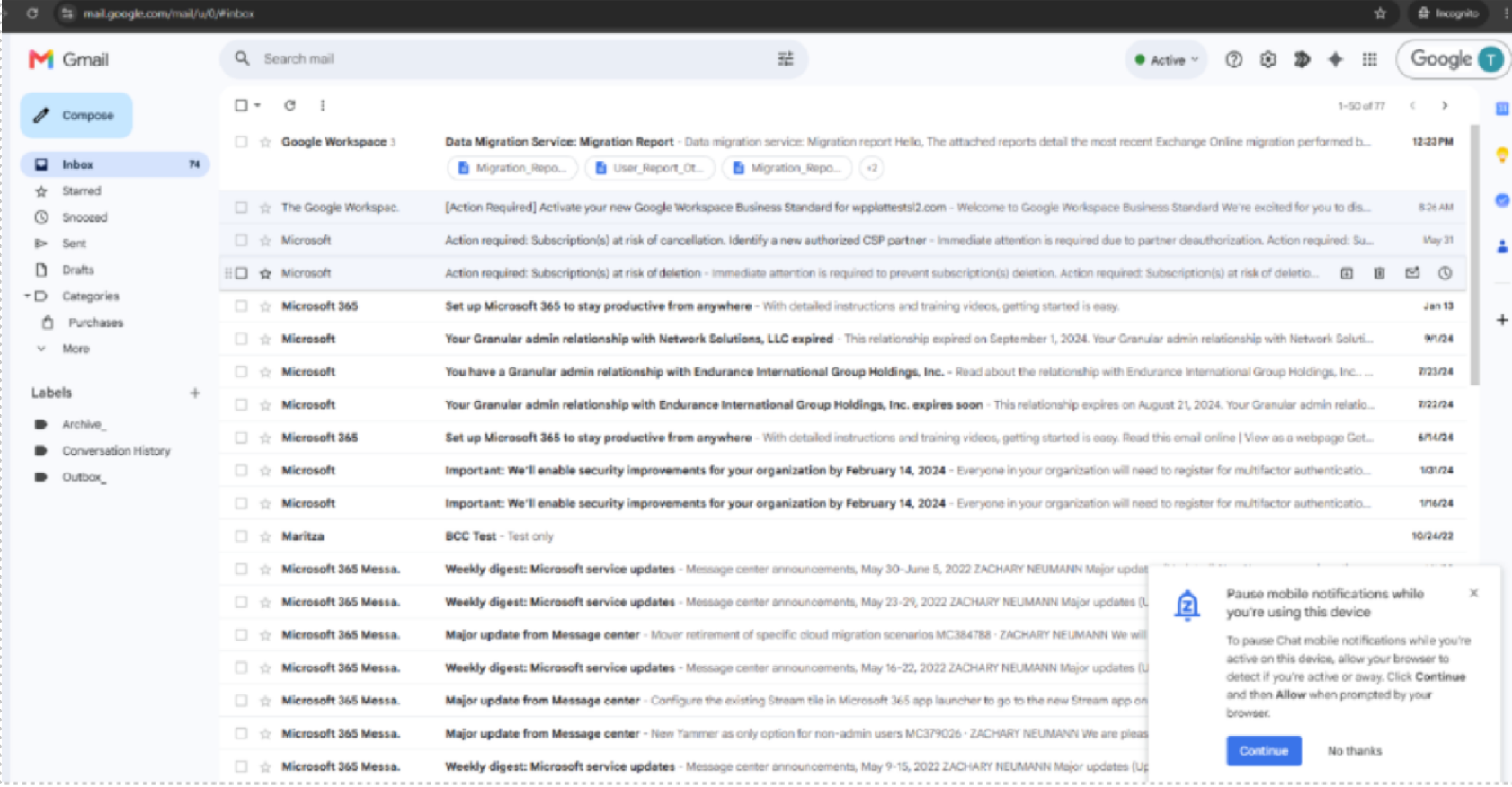Open the Help support icon
Screen dimensions: 1512x787
1233,59
